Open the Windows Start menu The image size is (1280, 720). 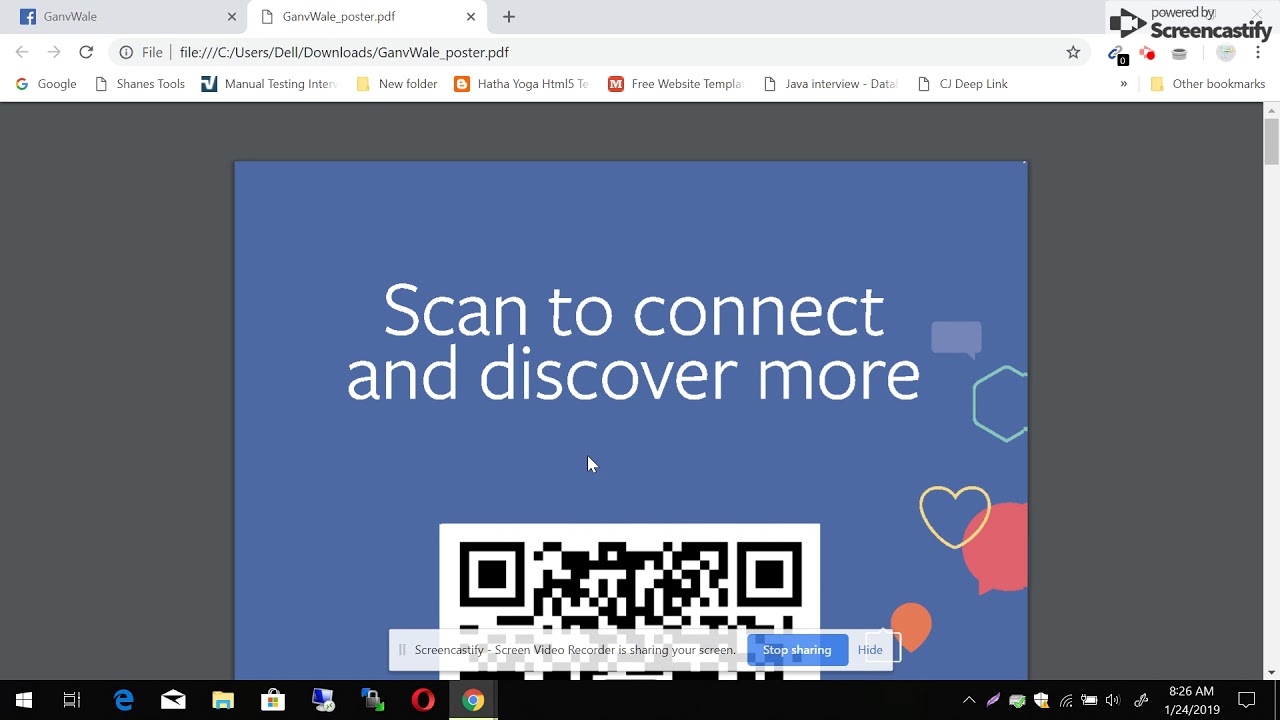[x=24, y=700]
